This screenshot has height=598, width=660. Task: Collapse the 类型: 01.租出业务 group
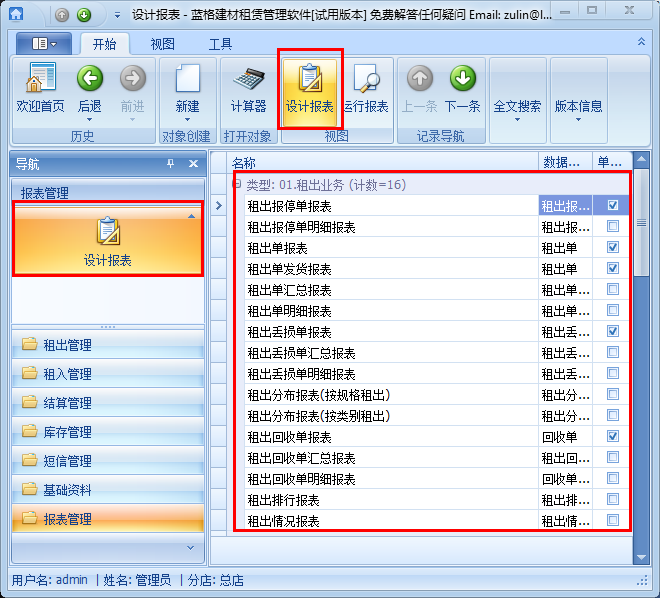[x=237, y=184]
